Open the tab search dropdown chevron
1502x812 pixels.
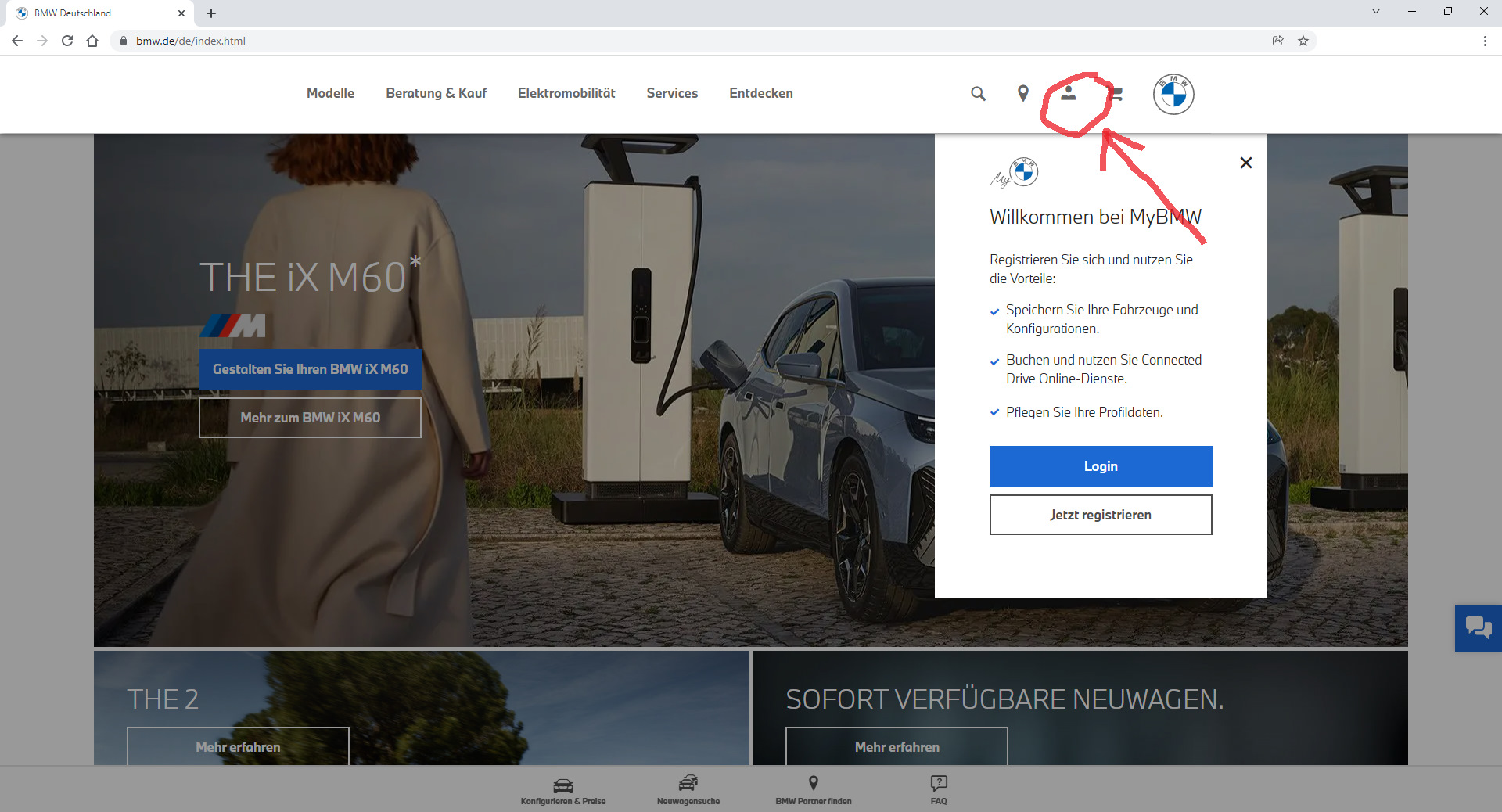coord(1376,11)
